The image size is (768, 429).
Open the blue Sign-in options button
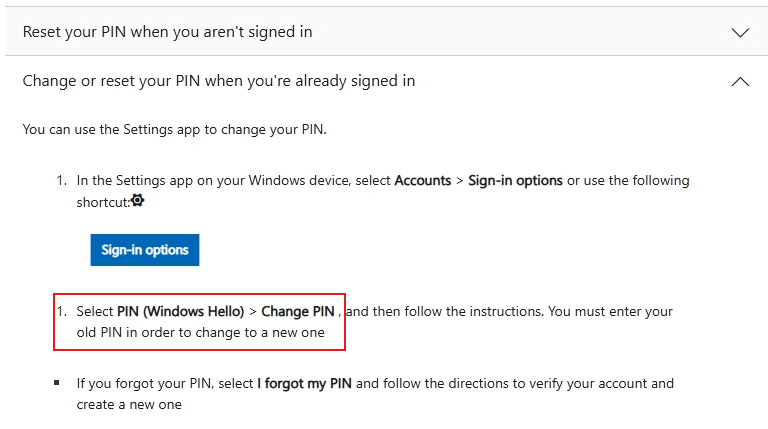tap(145, 250)
